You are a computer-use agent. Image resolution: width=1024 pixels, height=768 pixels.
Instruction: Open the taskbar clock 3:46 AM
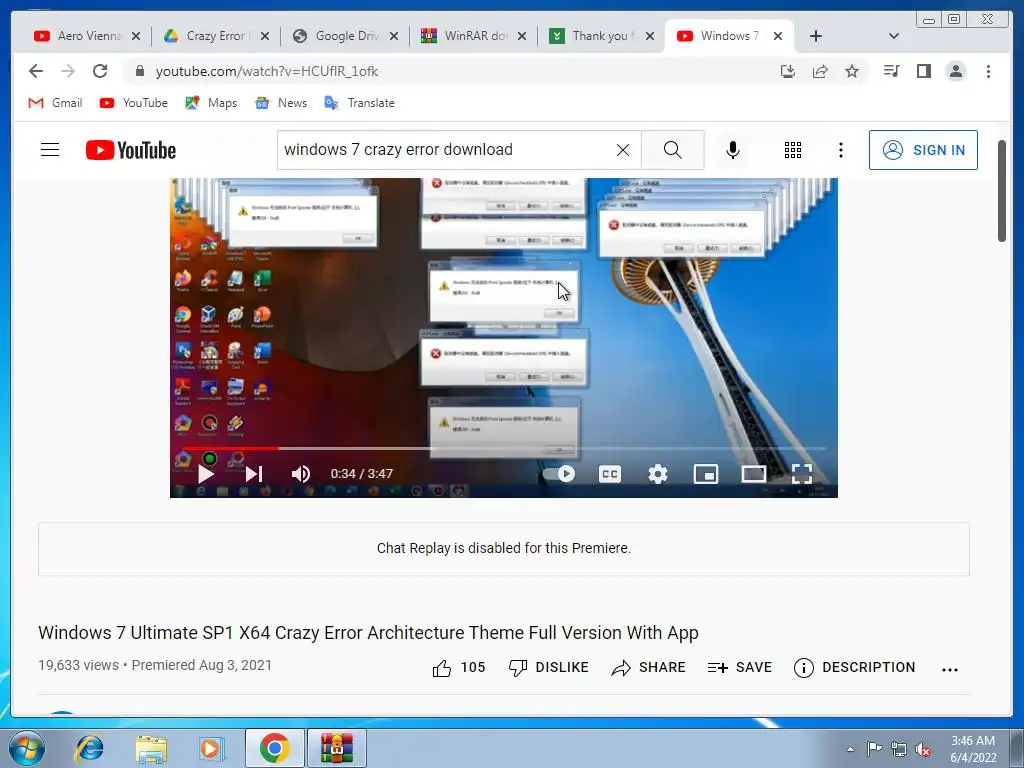click(973, 749)
